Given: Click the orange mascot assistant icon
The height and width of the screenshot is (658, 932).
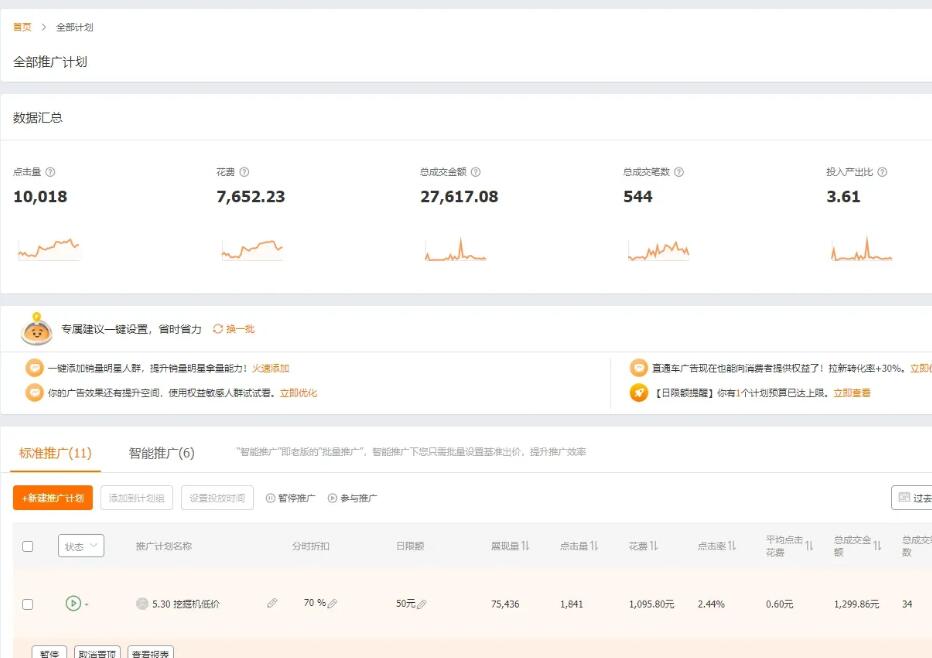Looking at the screenshot, I should (37, 329).
